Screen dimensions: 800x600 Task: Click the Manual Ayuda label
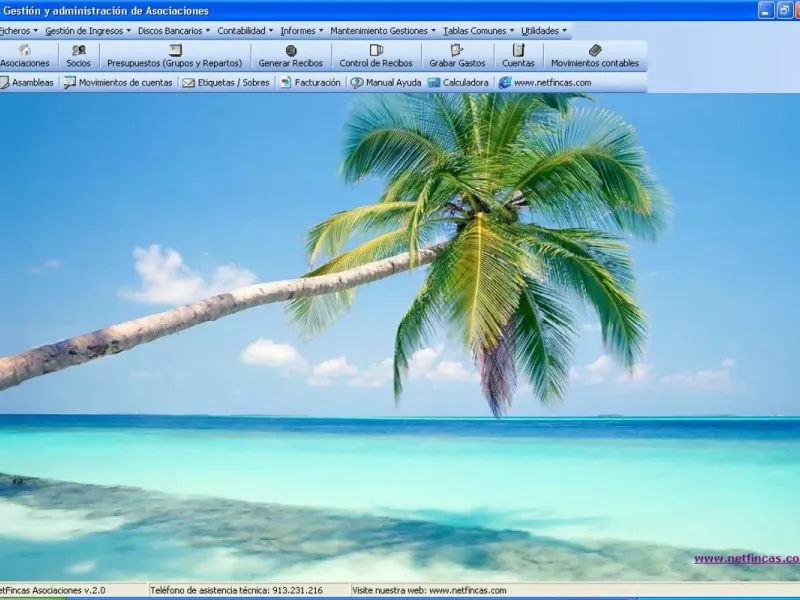pyautogui.click(x=393, y=83)
